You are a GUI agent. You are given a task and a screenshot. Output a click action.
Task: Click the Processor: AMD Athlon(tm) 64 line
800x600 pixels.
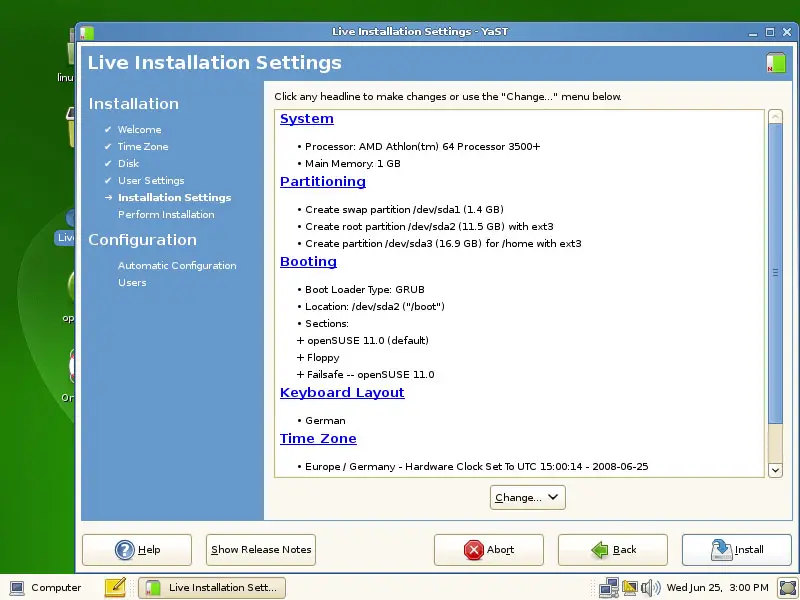(422, 147)
